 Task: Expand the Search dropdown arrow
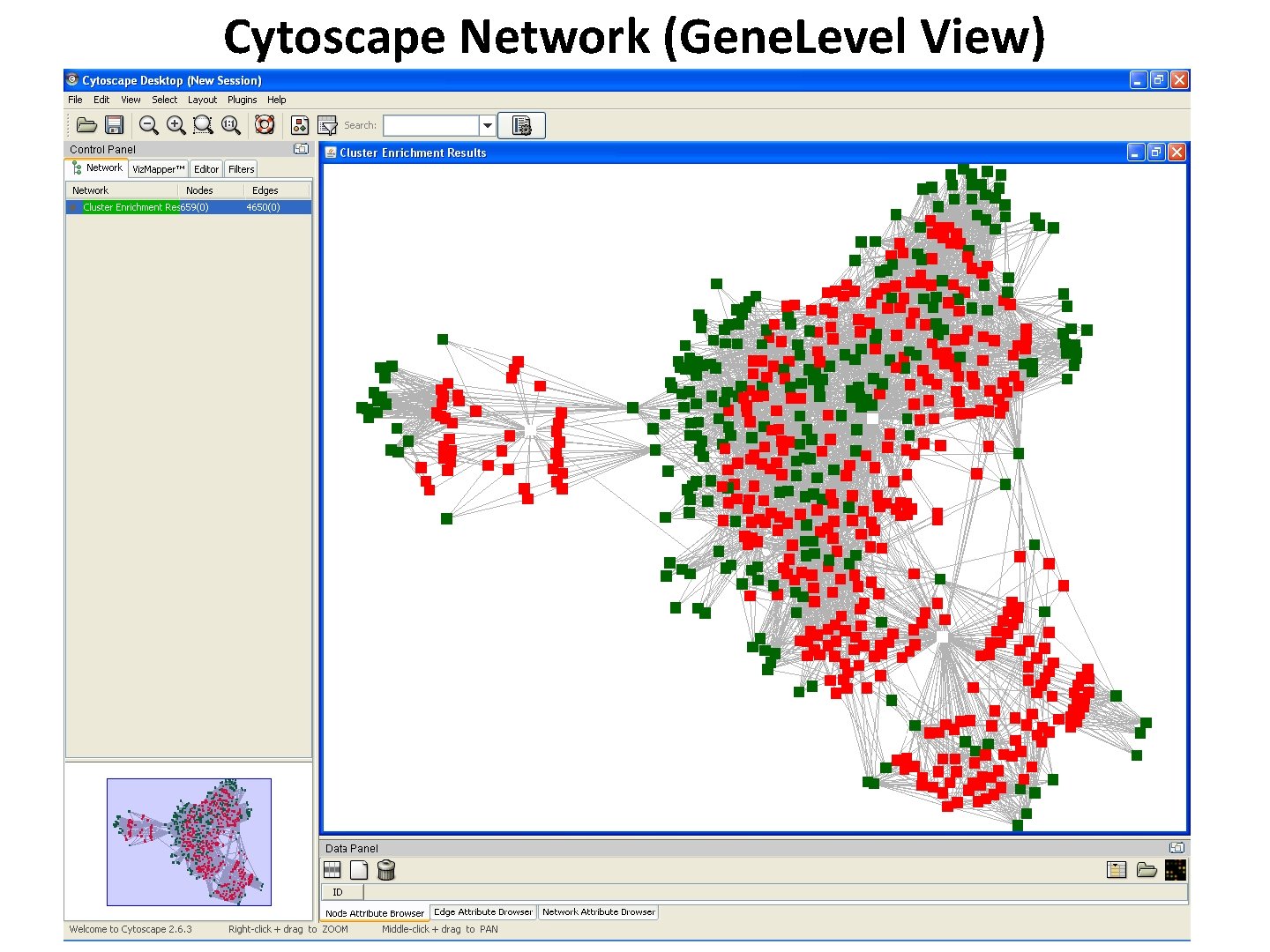pyautogui.click(x=487, y=124)
